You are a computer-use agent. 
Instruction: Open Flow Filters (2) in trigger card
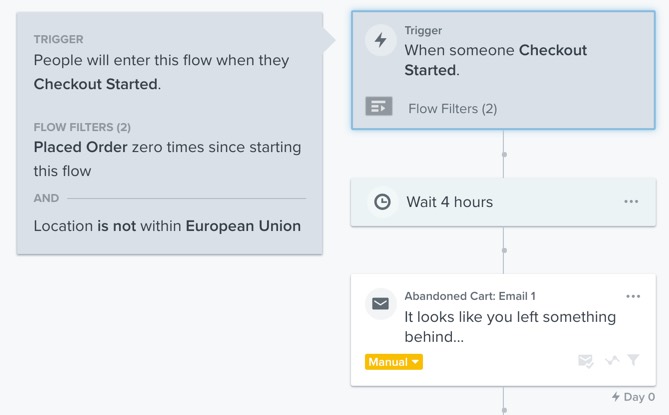click(x=452, y=108)
